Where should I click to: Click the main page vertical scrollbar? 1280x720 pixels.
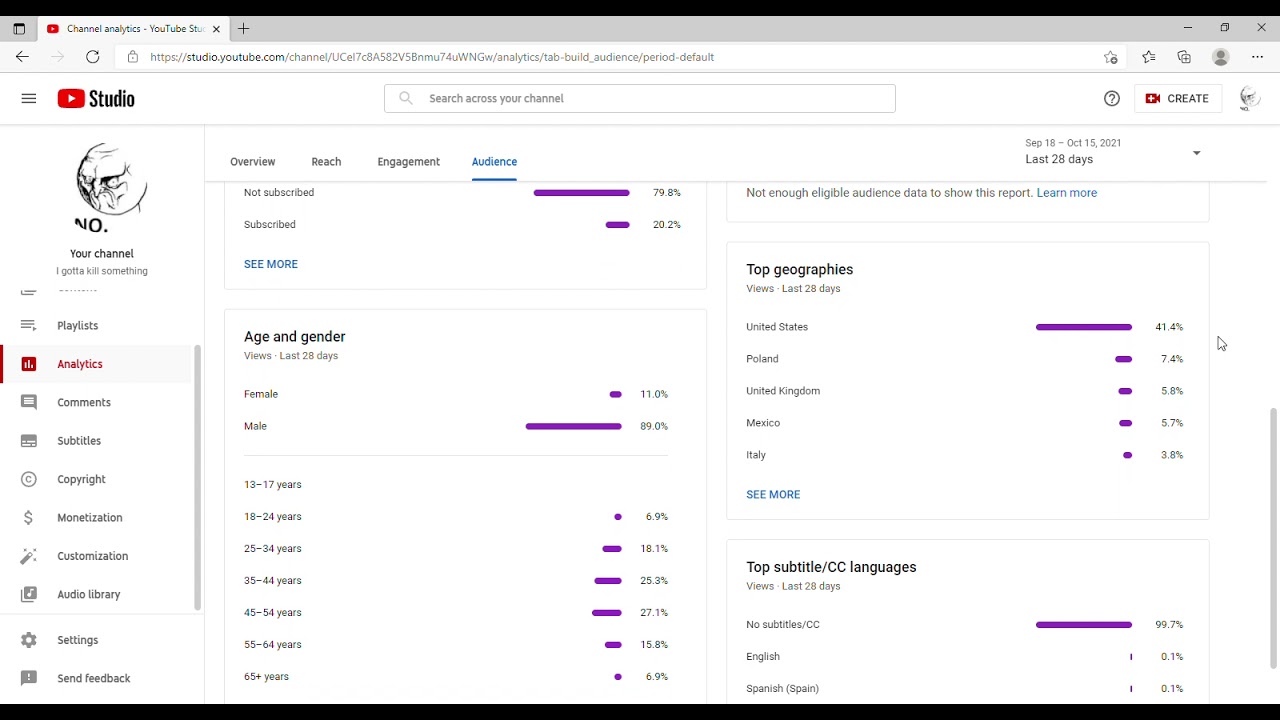1273,537
